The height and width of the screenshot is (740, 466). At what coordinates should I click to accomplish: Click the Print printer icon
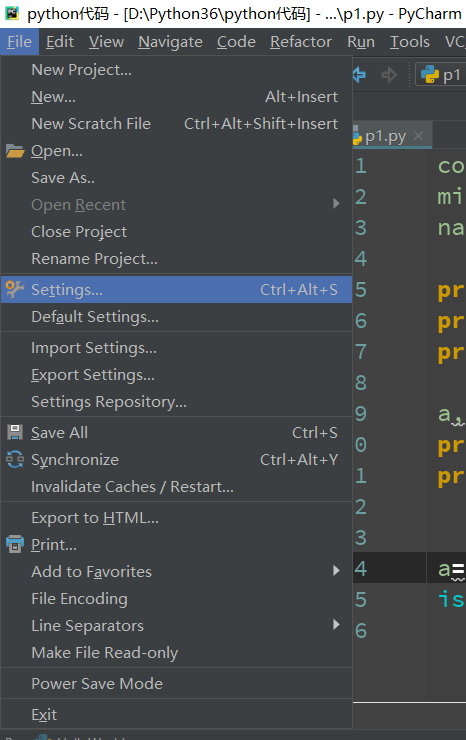15,544
